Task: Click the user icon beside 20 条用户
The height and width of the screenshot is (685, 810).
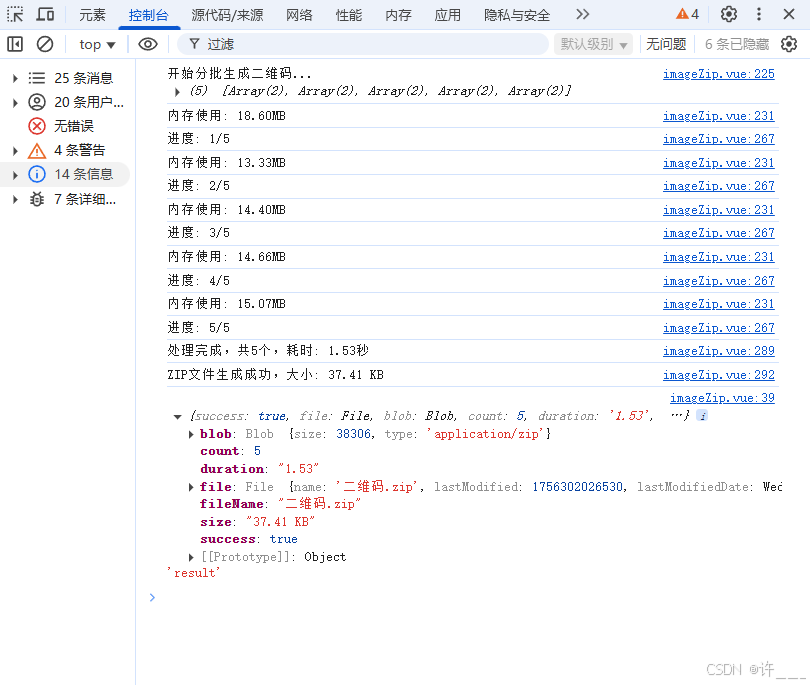Action: coord(37,102)
